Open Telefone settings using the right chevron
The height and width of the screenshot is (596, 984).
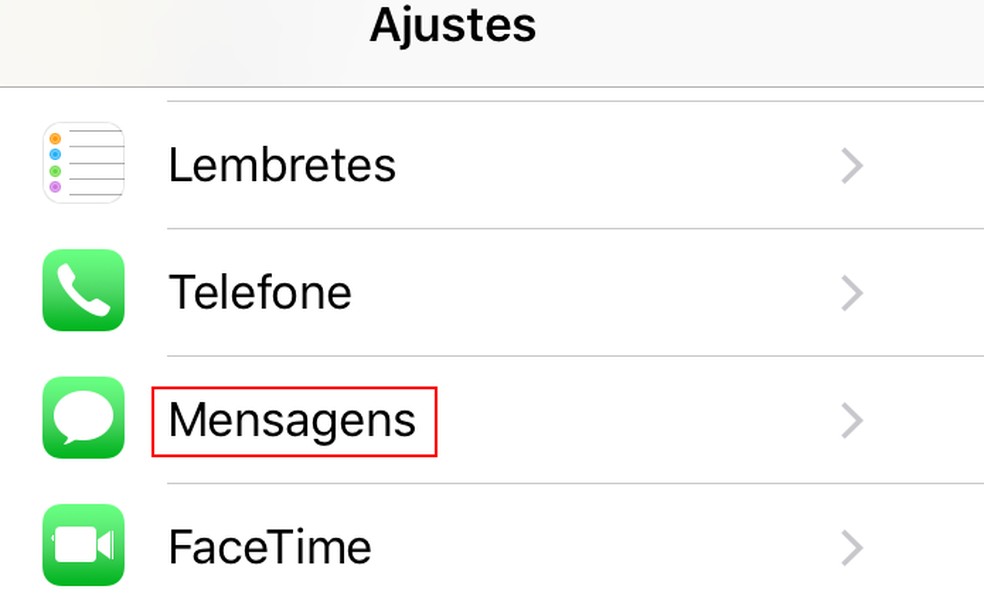852,292
